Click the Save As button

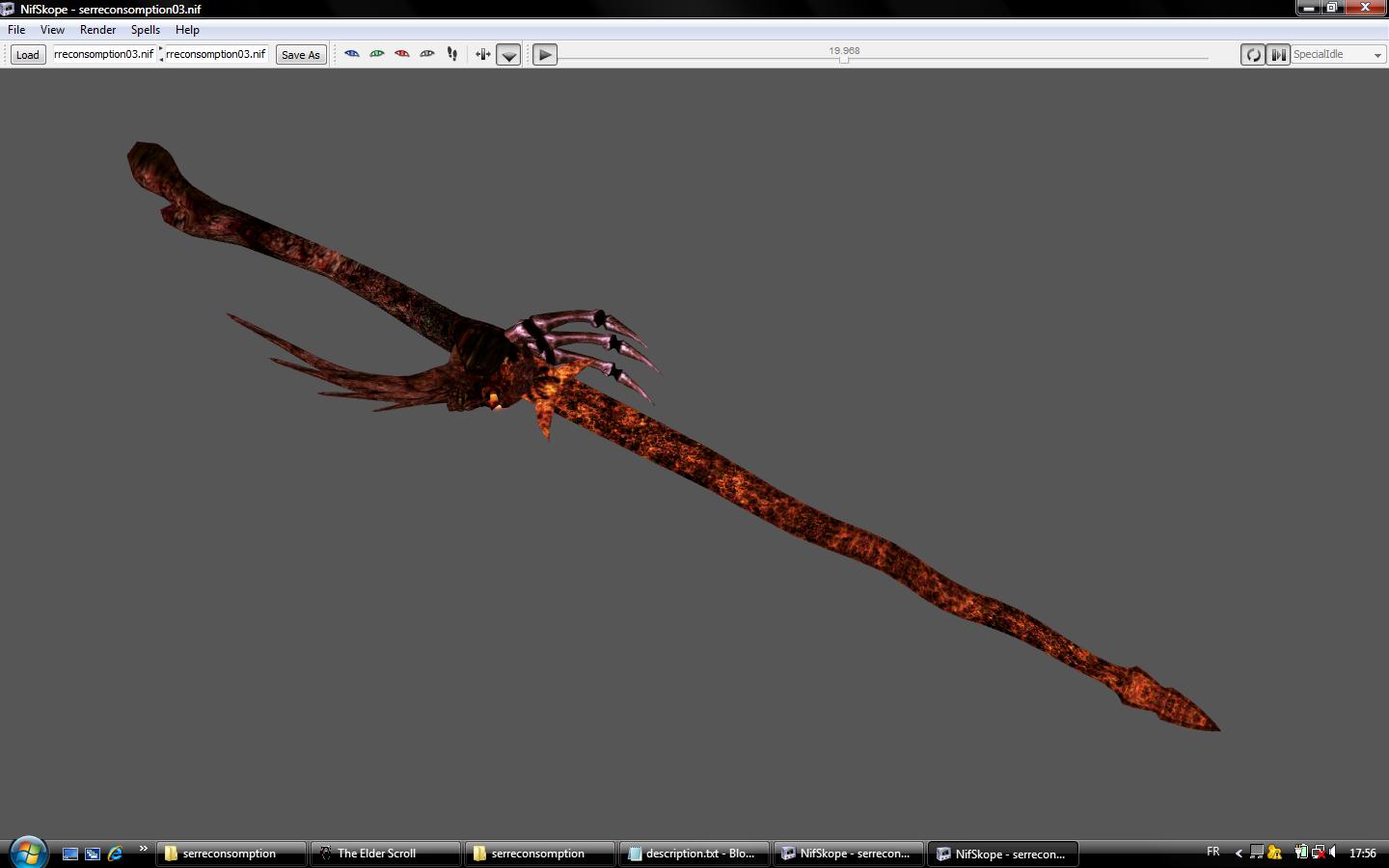[x=300, y=55]
